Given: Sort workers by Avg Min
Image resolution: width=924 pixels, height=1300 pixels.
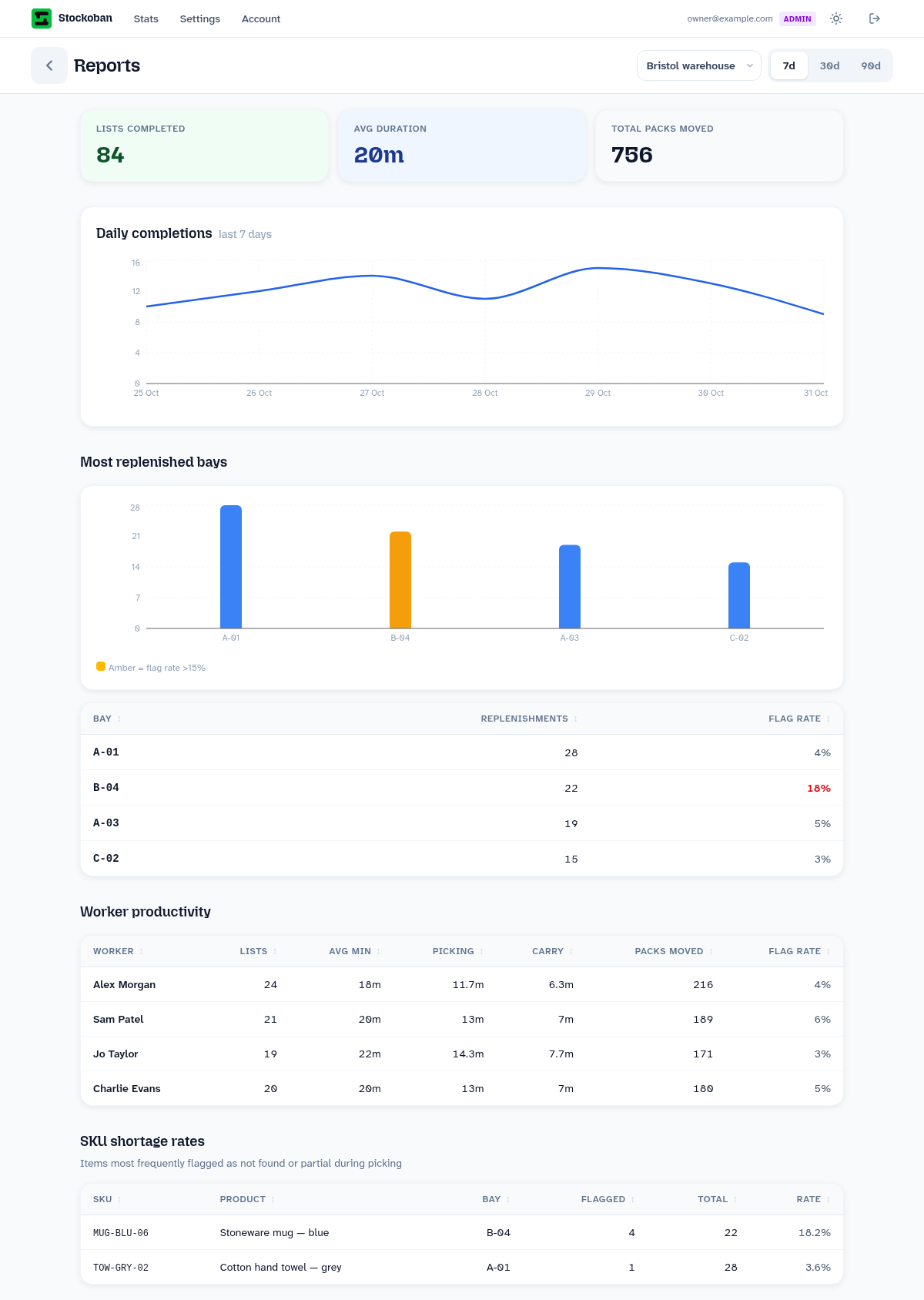Looking at the screenshot, I should coord(354,951).
